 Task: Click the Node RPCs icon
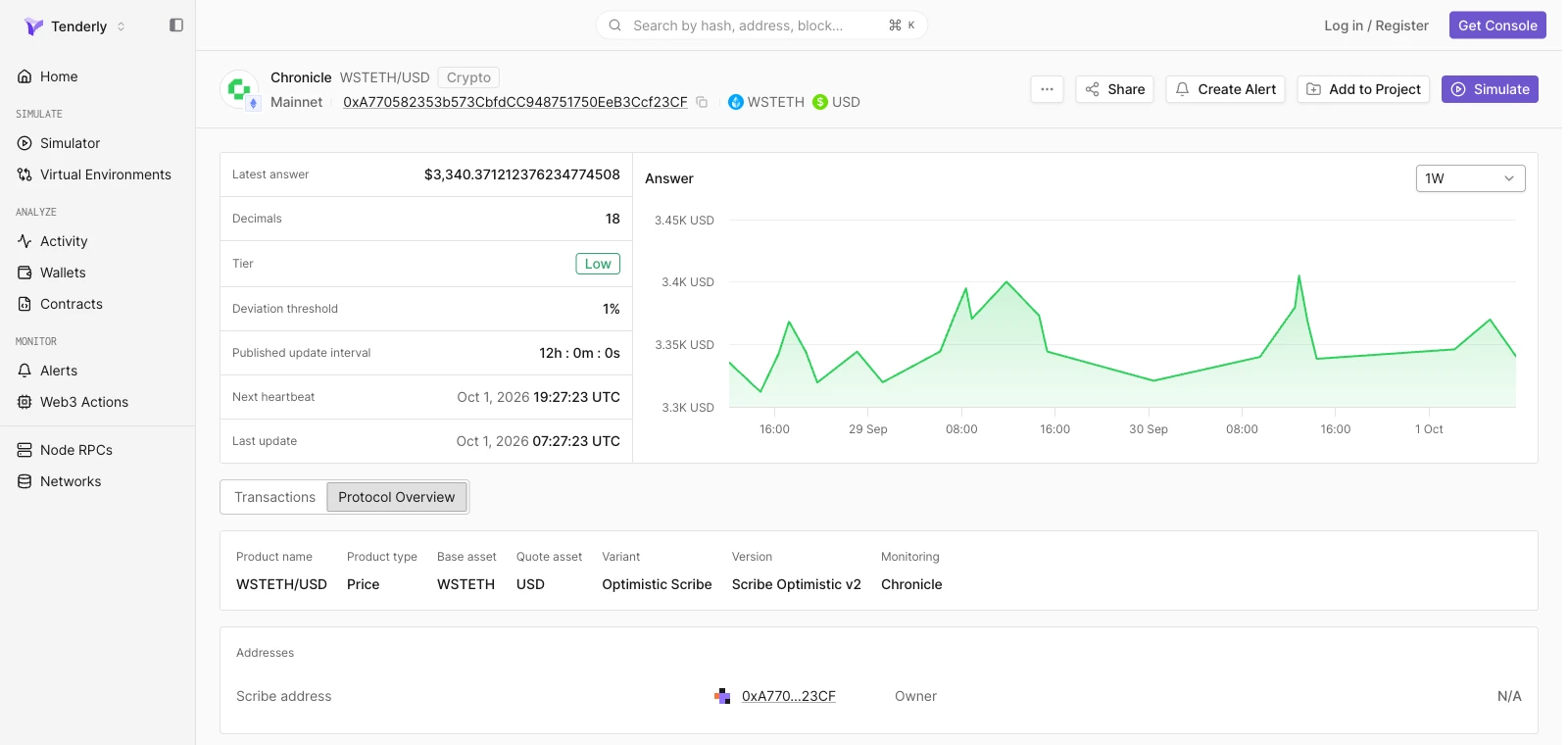tap(24, 450)
